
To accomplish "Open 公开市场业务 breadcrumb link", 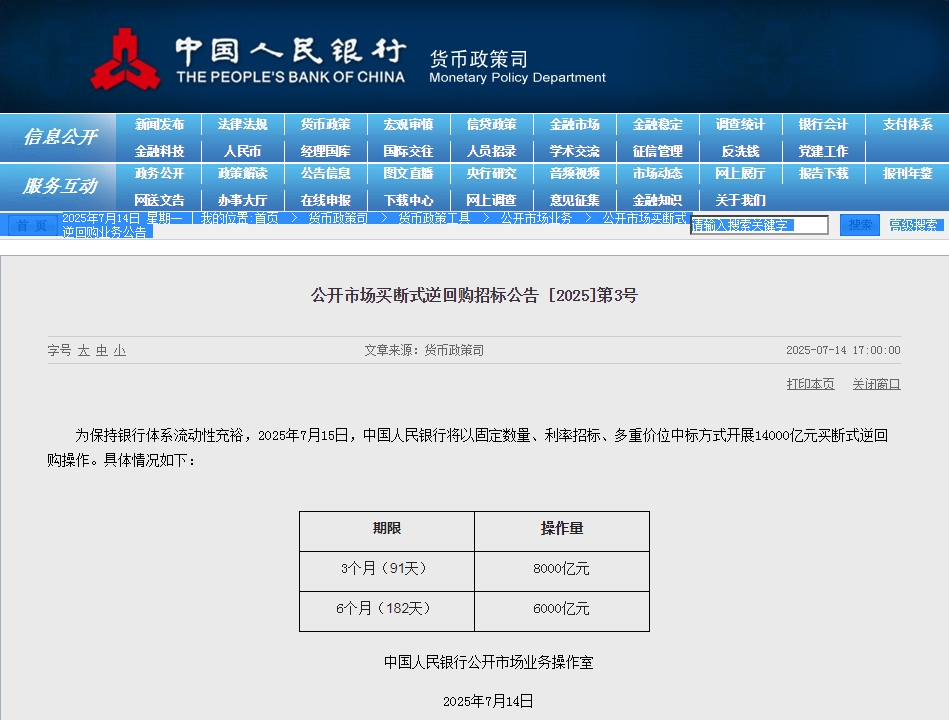I will [x=536, y=218].
